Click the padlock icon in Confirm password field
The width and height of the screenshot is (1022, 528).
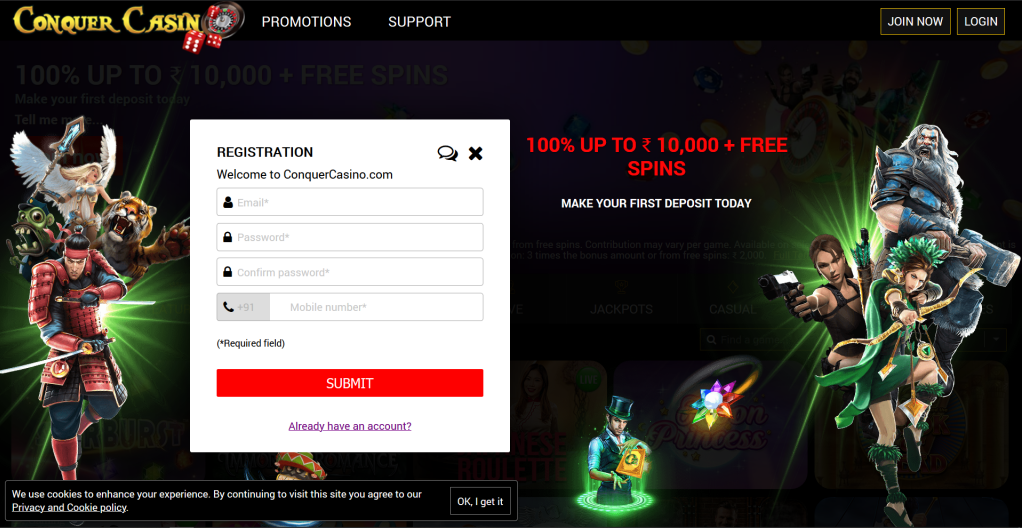[227, 272]
